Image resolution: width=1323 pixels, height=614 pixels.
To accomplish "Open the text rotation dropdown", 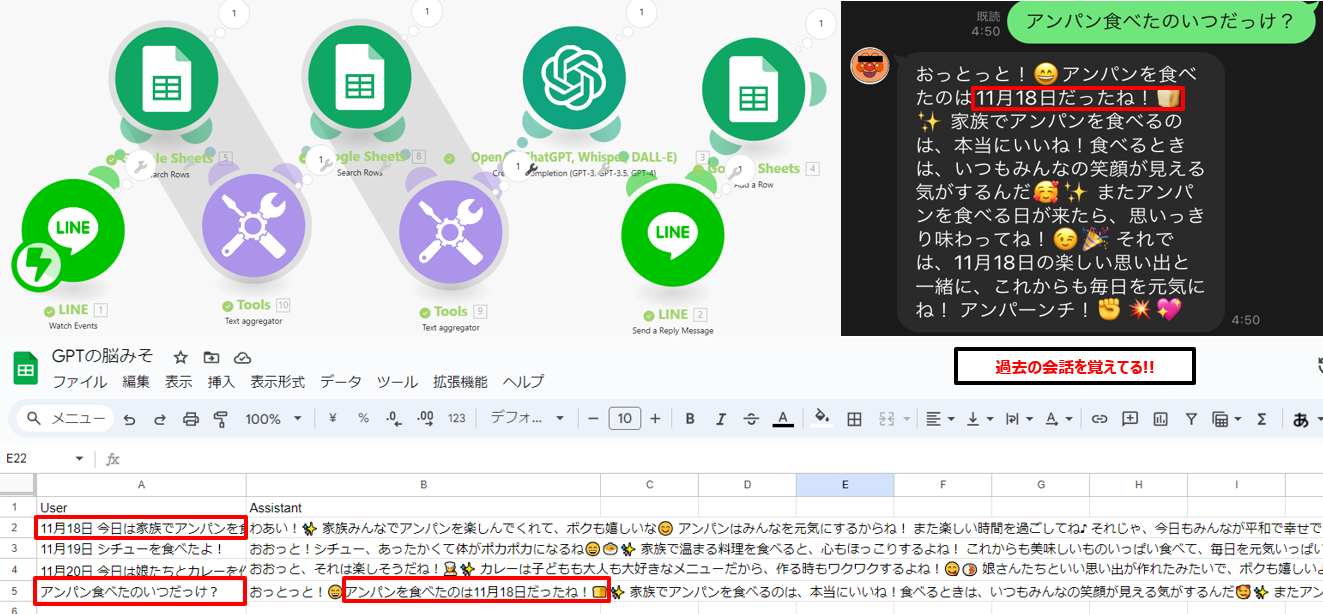I will point(1057,419).
